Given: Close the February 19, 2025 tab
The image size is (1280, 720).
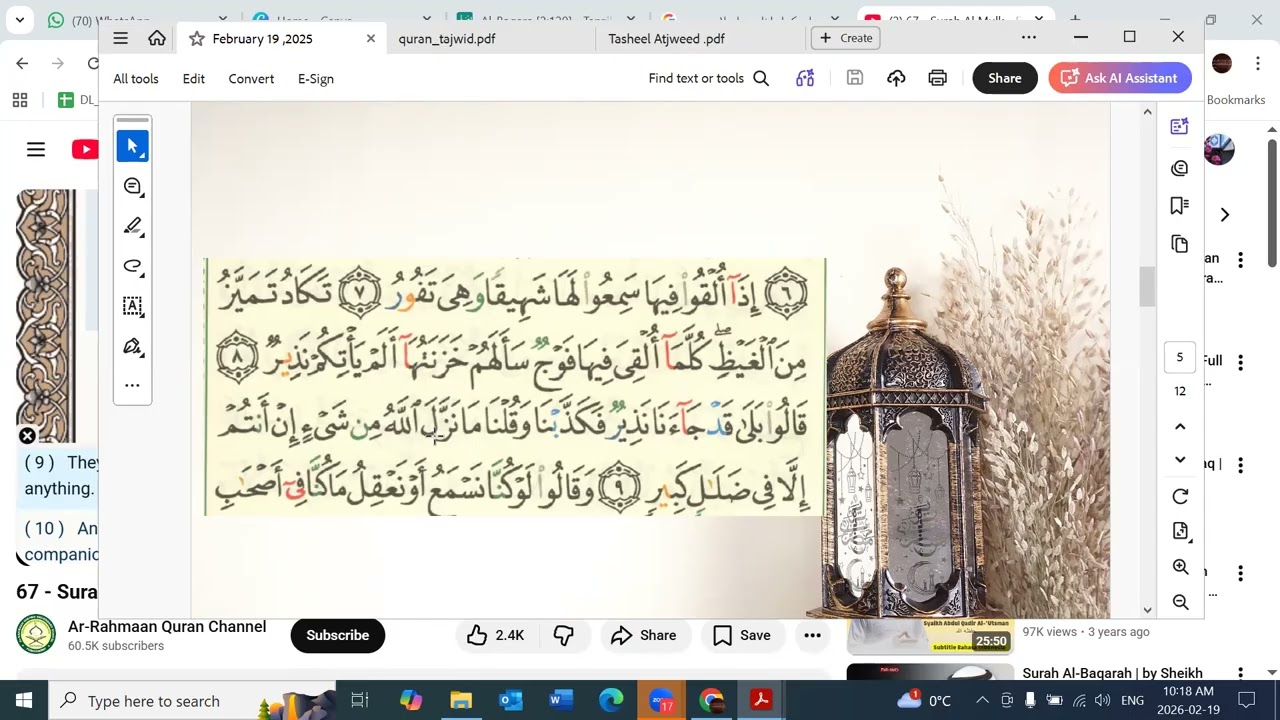Looking at the screenshot, I should [x=370, y=38].
